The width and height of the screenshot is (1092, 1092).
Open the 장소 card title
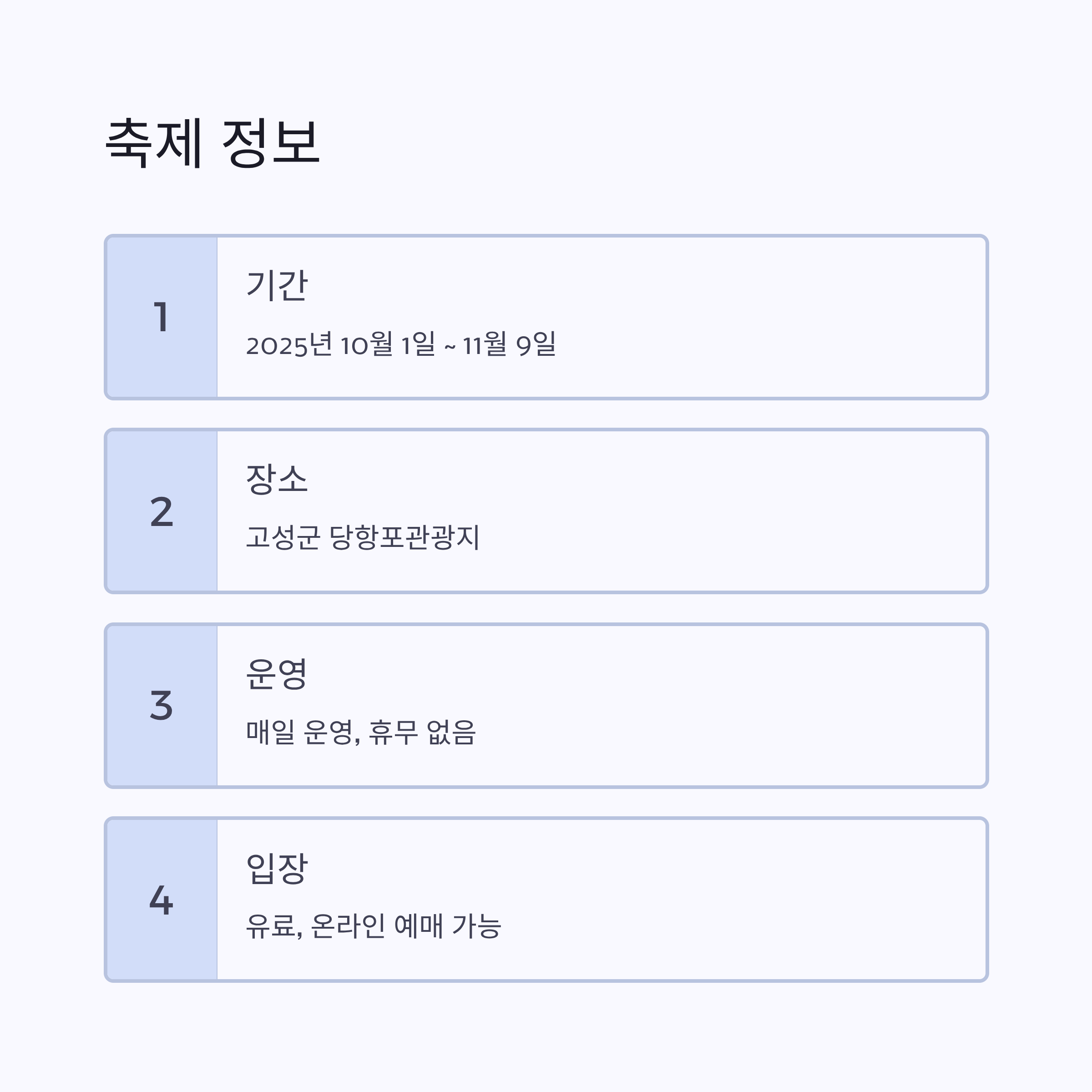[277, 479]
